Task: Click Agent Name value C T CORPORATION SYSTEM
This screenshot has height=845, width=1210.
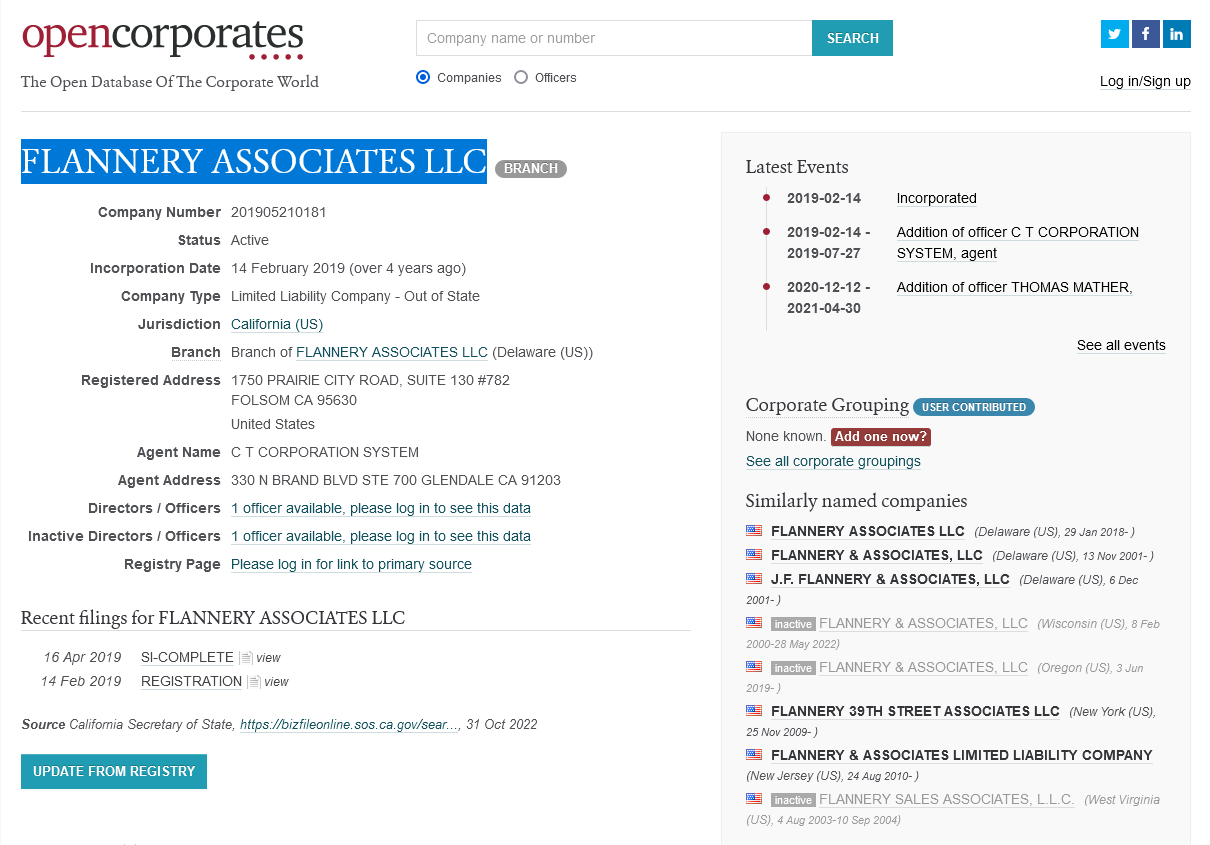Action: (325, 452)
